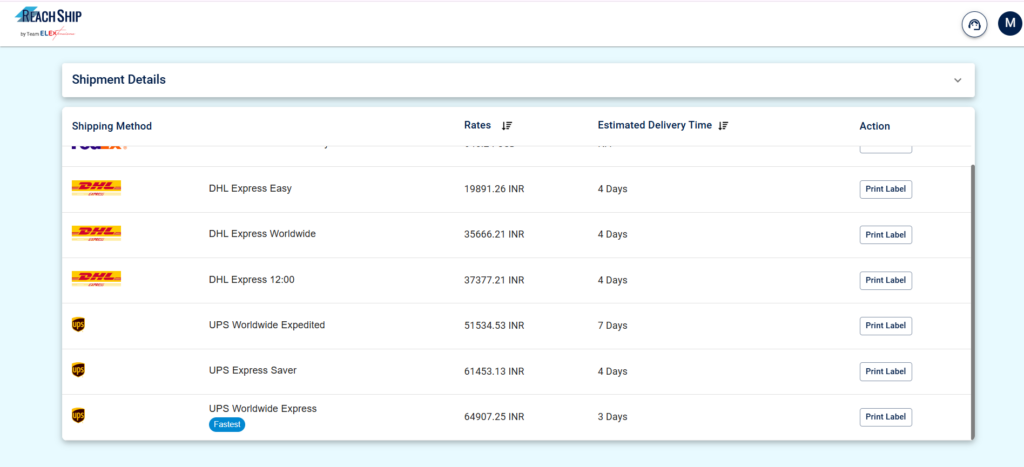Image resolution: width=1024 pixels, height=467 pixels.
Task: Click 3 Days delivery time
Action: [613, 416]
